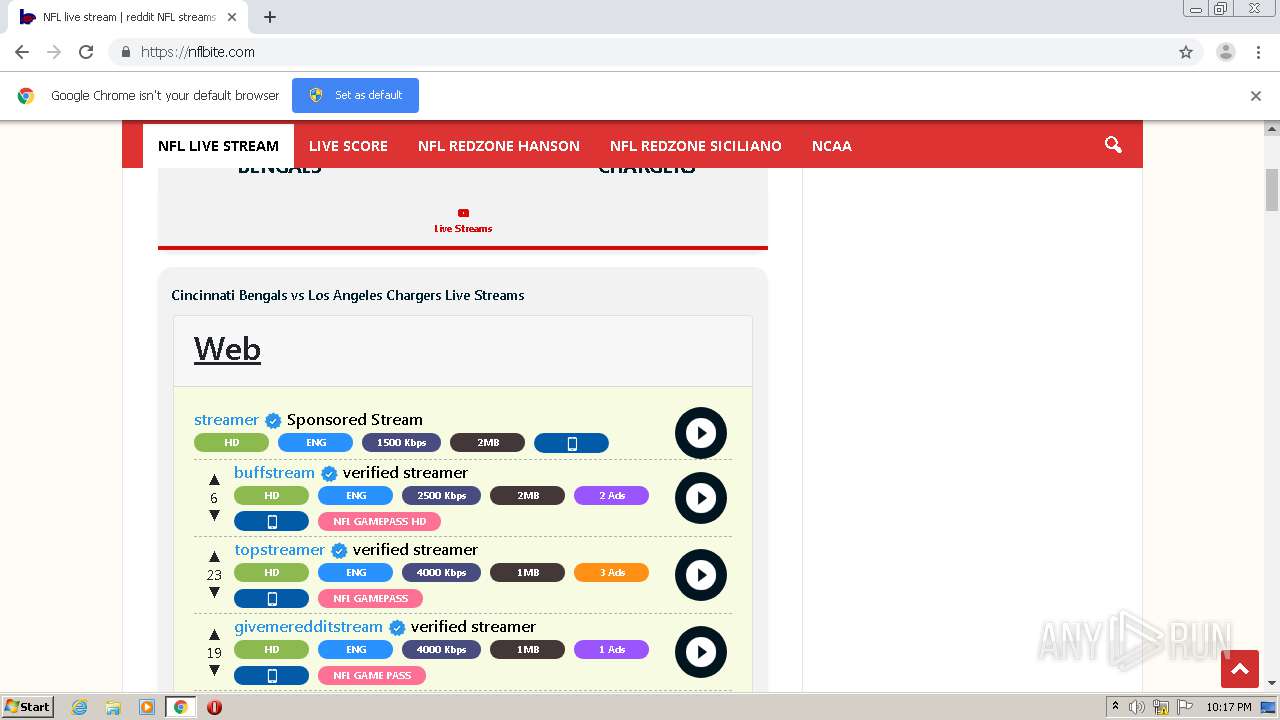Upvote the givemeredditstream stream

214,634
